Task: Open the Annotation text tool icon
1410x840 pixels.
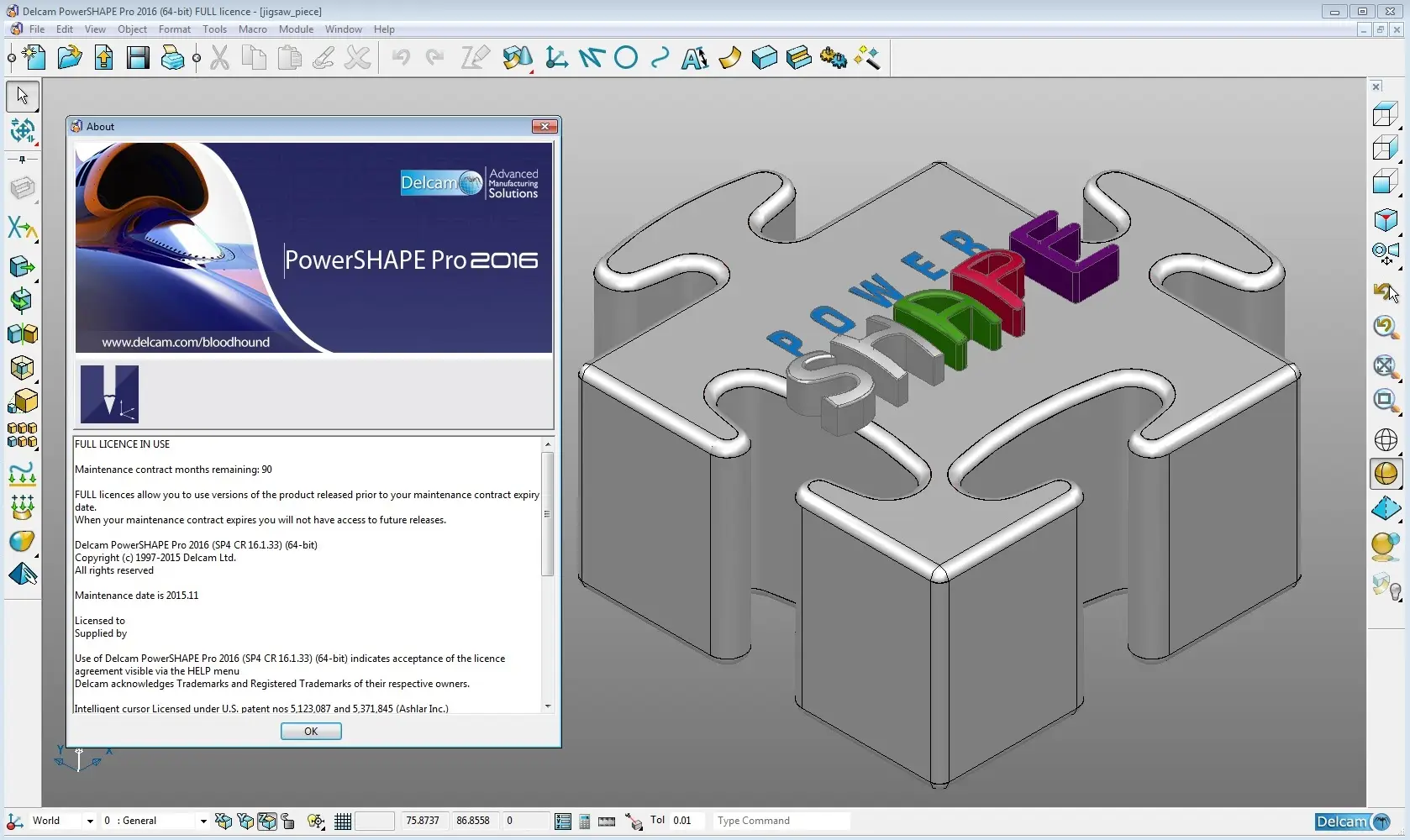Action: click(695, 58)
